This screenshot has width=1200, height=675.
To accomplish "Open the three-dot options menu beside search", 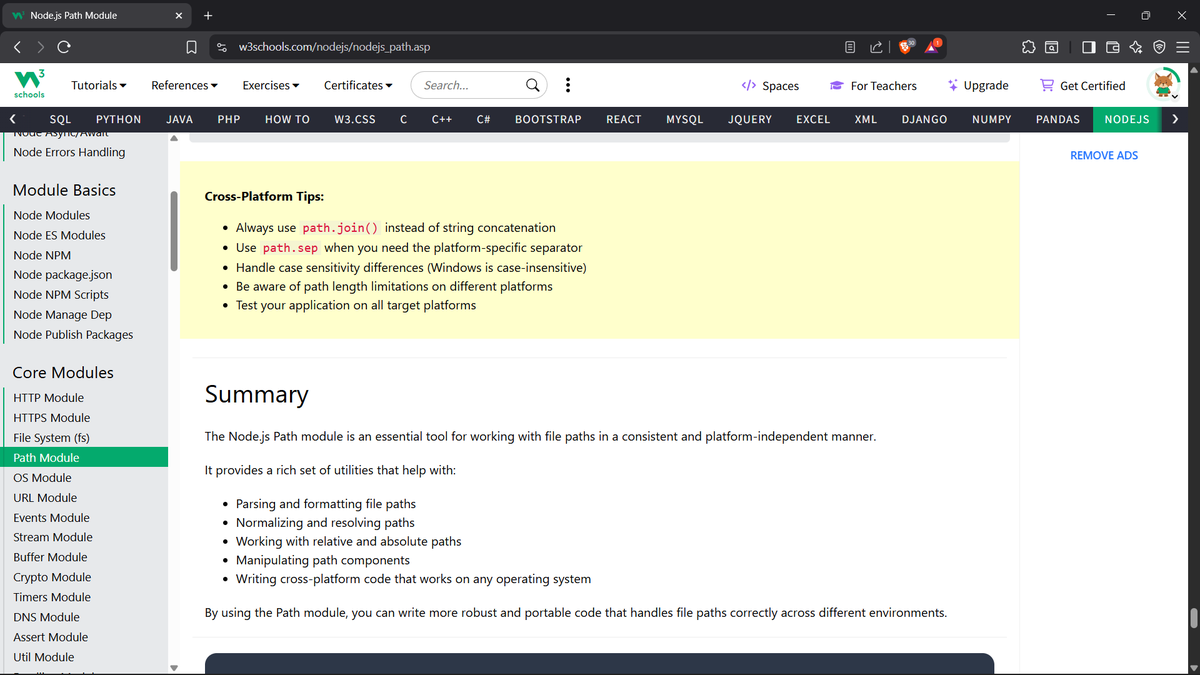I will (567, 85).
